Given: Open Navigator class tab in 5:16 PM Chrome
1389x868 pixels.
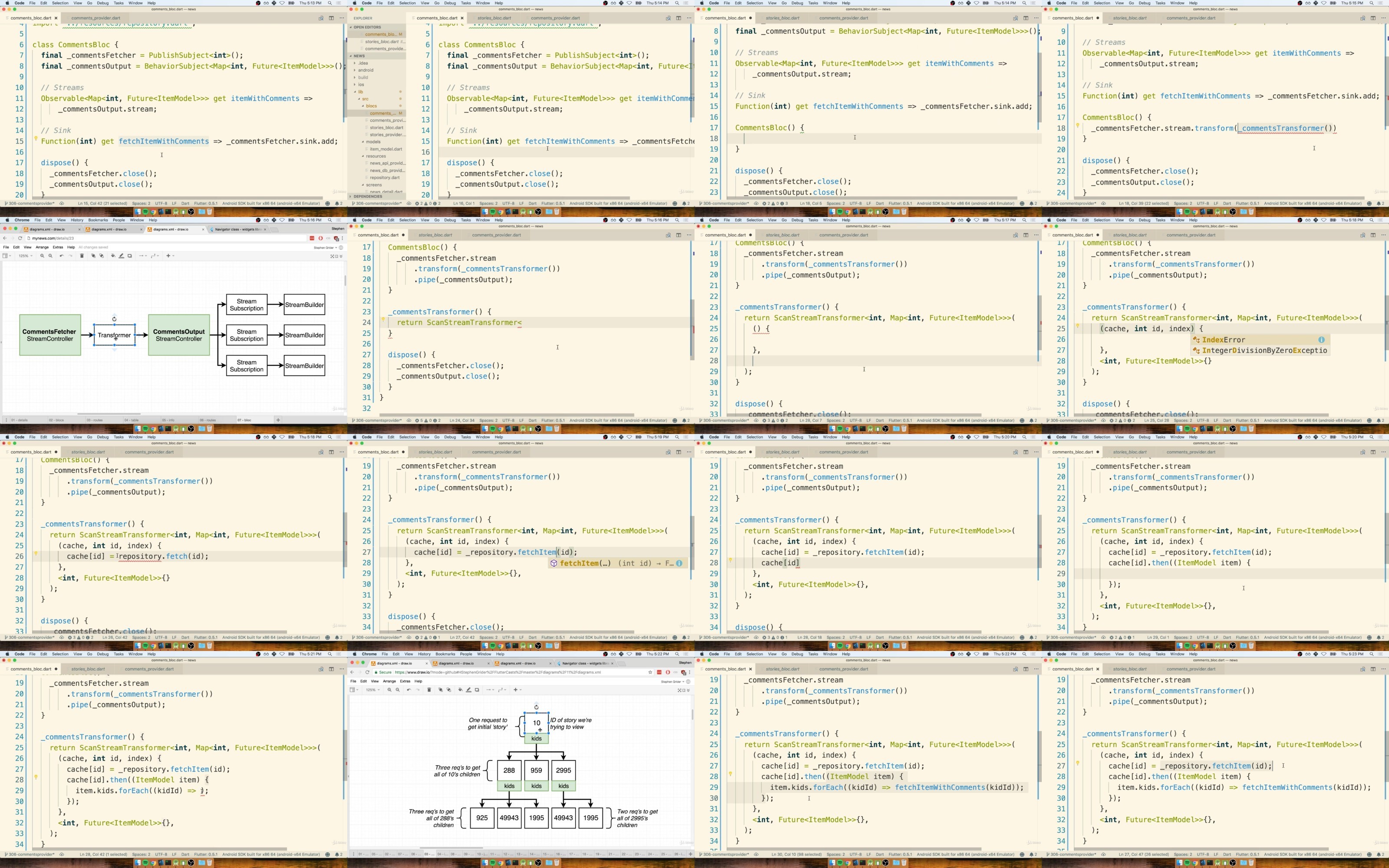Looking at the screenshot, I should click(238, 229).
